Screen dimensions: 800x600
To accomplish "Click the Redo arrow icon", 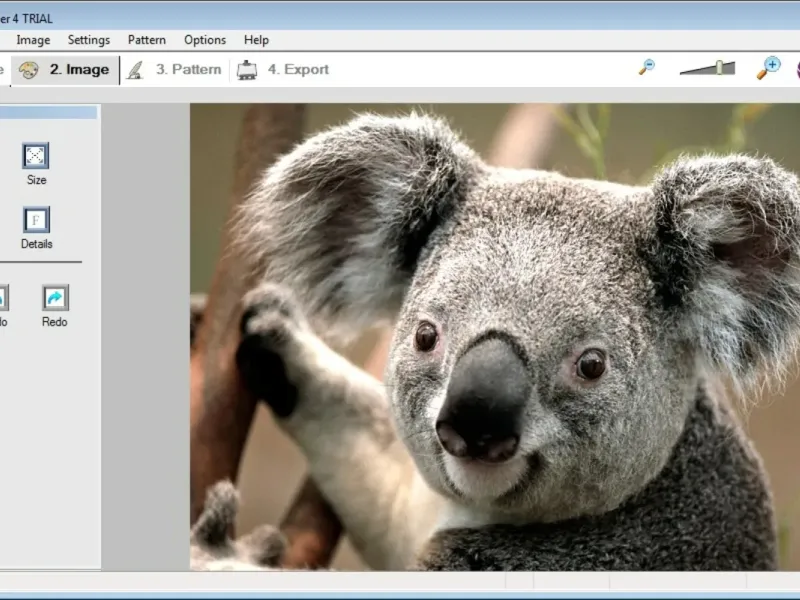I will pyautogui.click(x=55, y=298).
